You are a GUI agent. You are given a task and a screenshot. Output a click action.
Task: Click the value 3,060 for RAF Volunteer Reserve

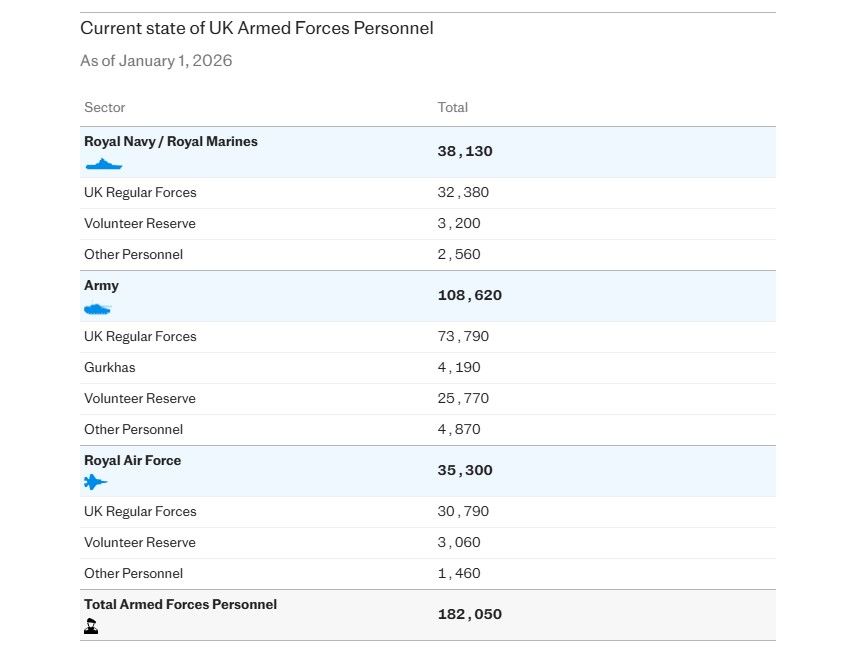click(459, 542)
